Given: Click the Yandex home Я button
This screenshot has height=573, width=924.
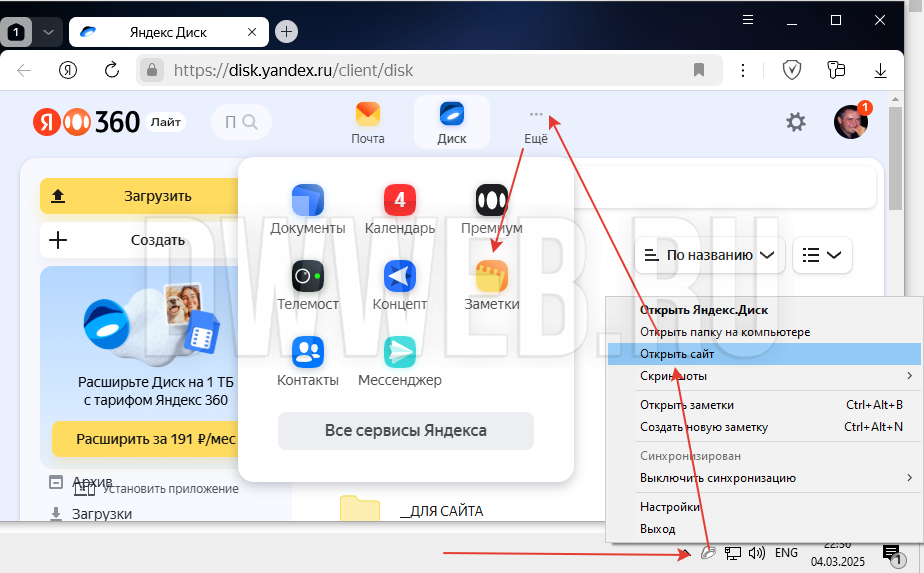Looking at the screenshot, I should pos(68,70).
